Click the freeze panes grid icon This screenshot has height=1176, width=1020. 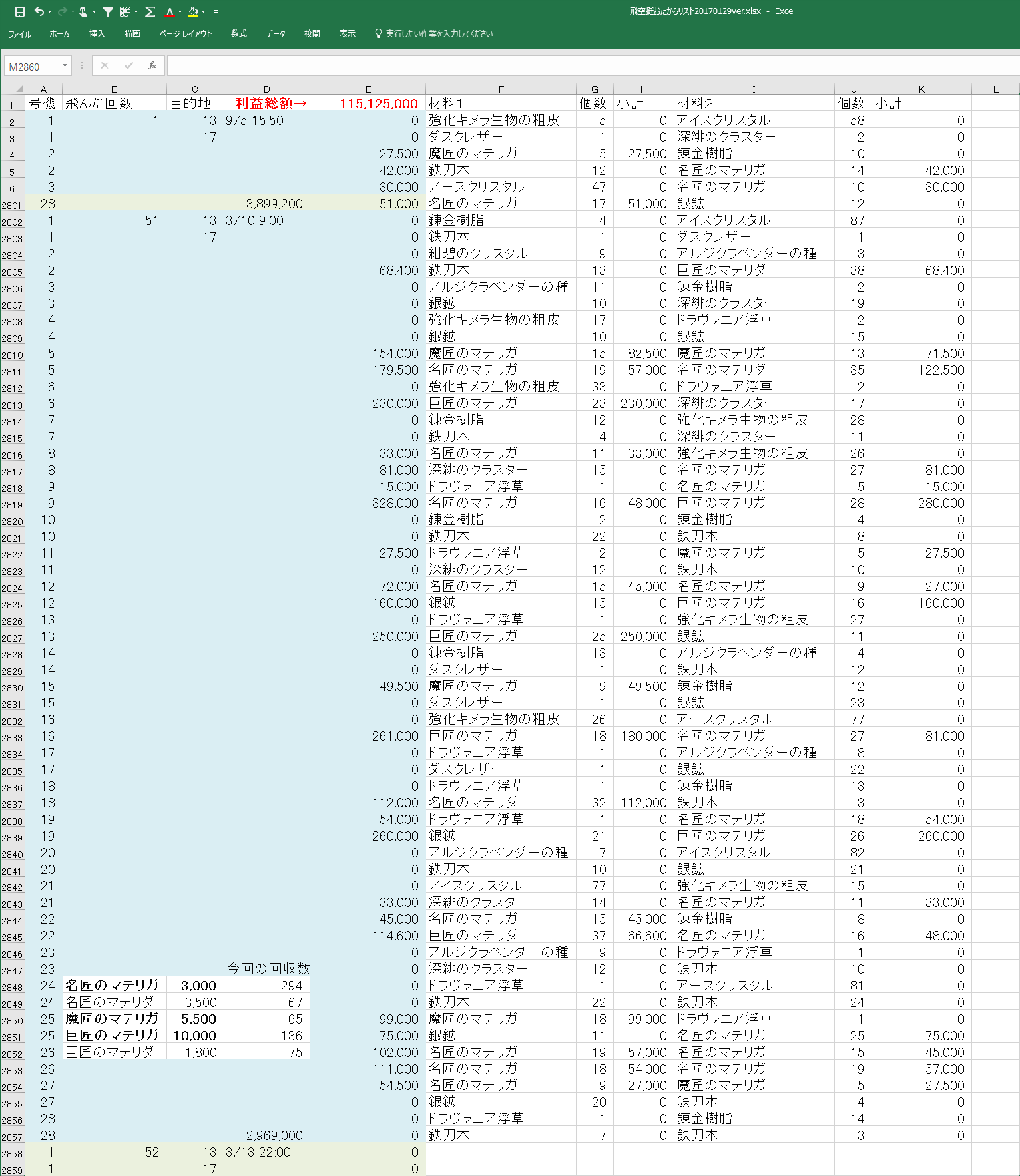125,12
